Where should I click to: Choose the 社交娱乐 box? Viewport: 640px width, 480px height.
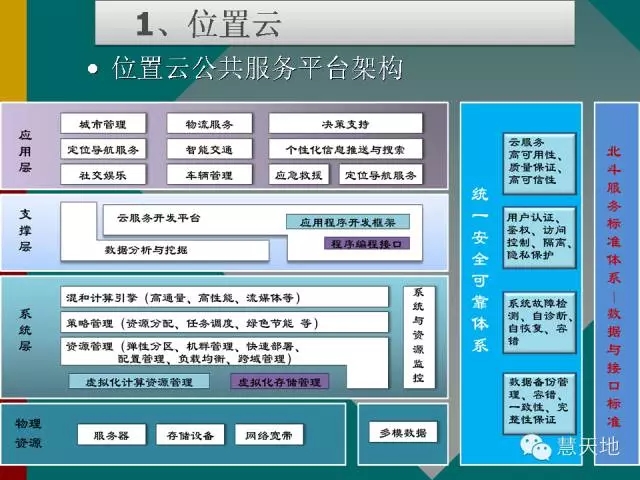click(102, 175)
